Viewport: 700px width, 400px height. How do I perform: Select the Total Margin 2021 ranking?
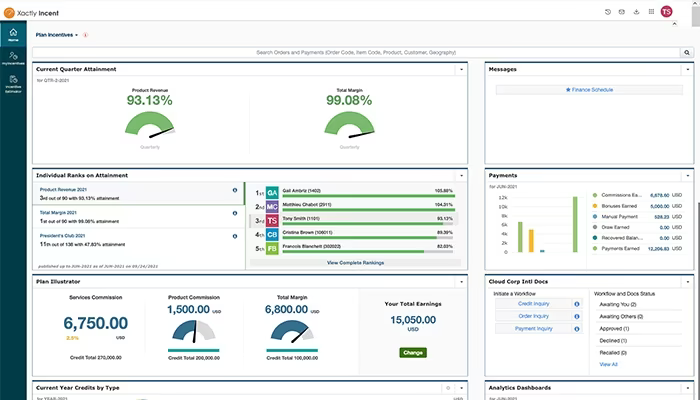click(138, 217)
